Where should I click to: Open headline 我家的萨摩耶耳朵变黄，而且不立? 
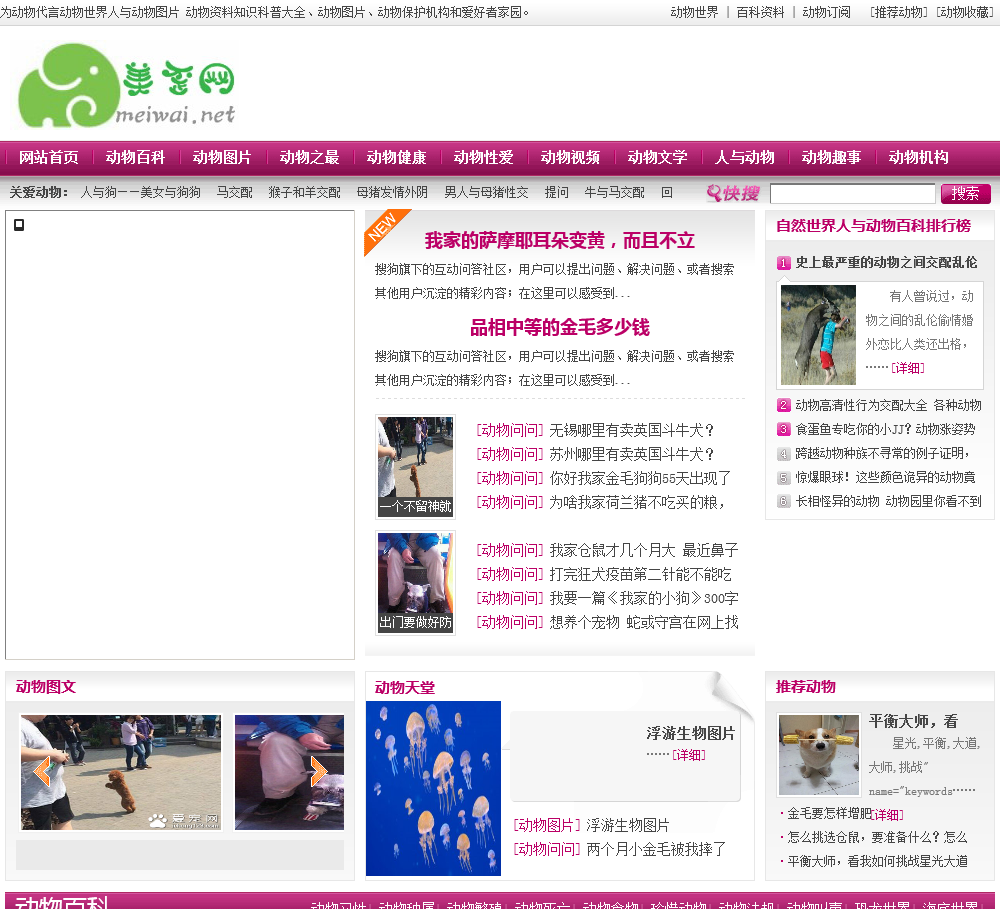pyautogui.click(x=559, y=241)
